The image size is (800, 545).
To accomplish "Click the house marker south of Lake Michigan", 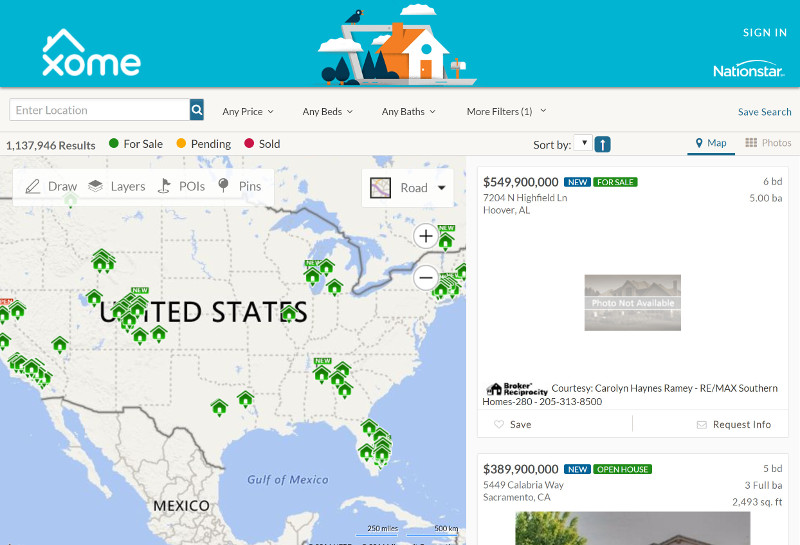I will pyautogui.click(x=335, y=287).
